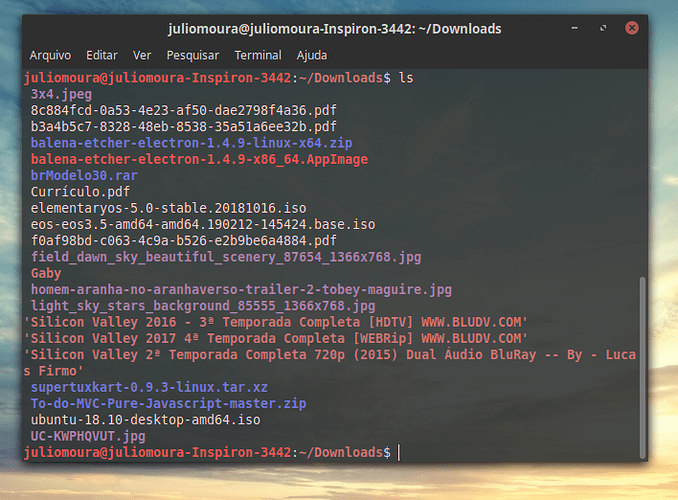Click file 8c884fcd-0a53-4e23-af50-dae2798f4a36.pdf
The image size is (678, 500).
click(183, 110)
